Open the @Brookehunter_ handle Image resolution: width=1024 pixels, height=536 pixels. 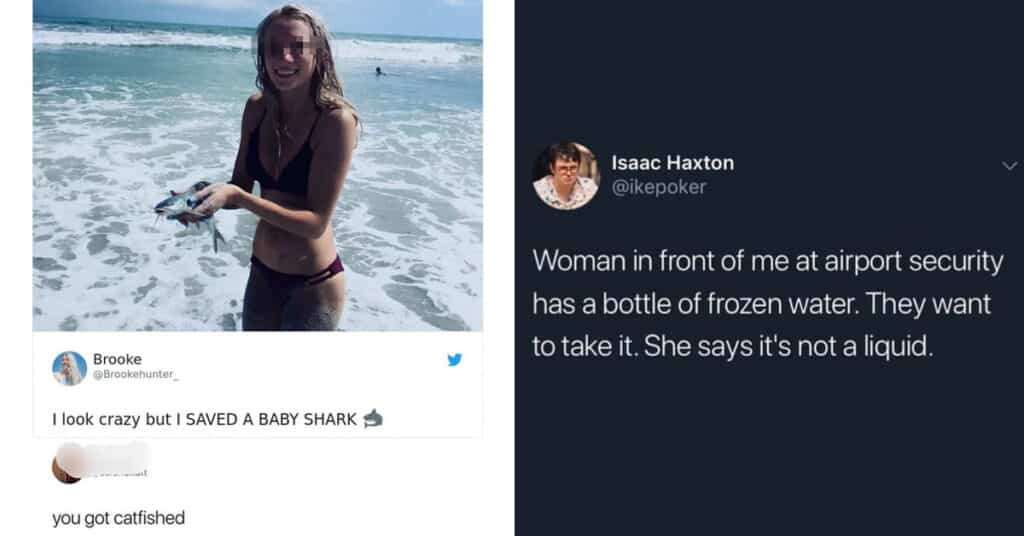pos(135,374)
